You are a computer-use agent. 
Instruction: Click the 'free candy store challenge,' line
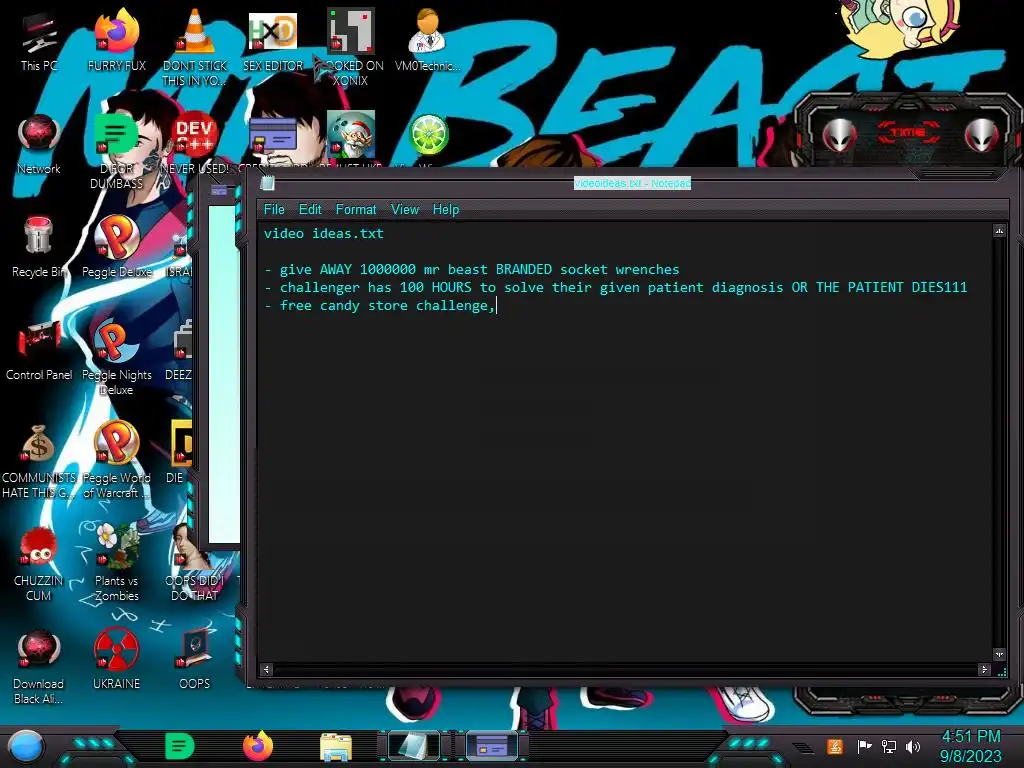click(380, 306)
